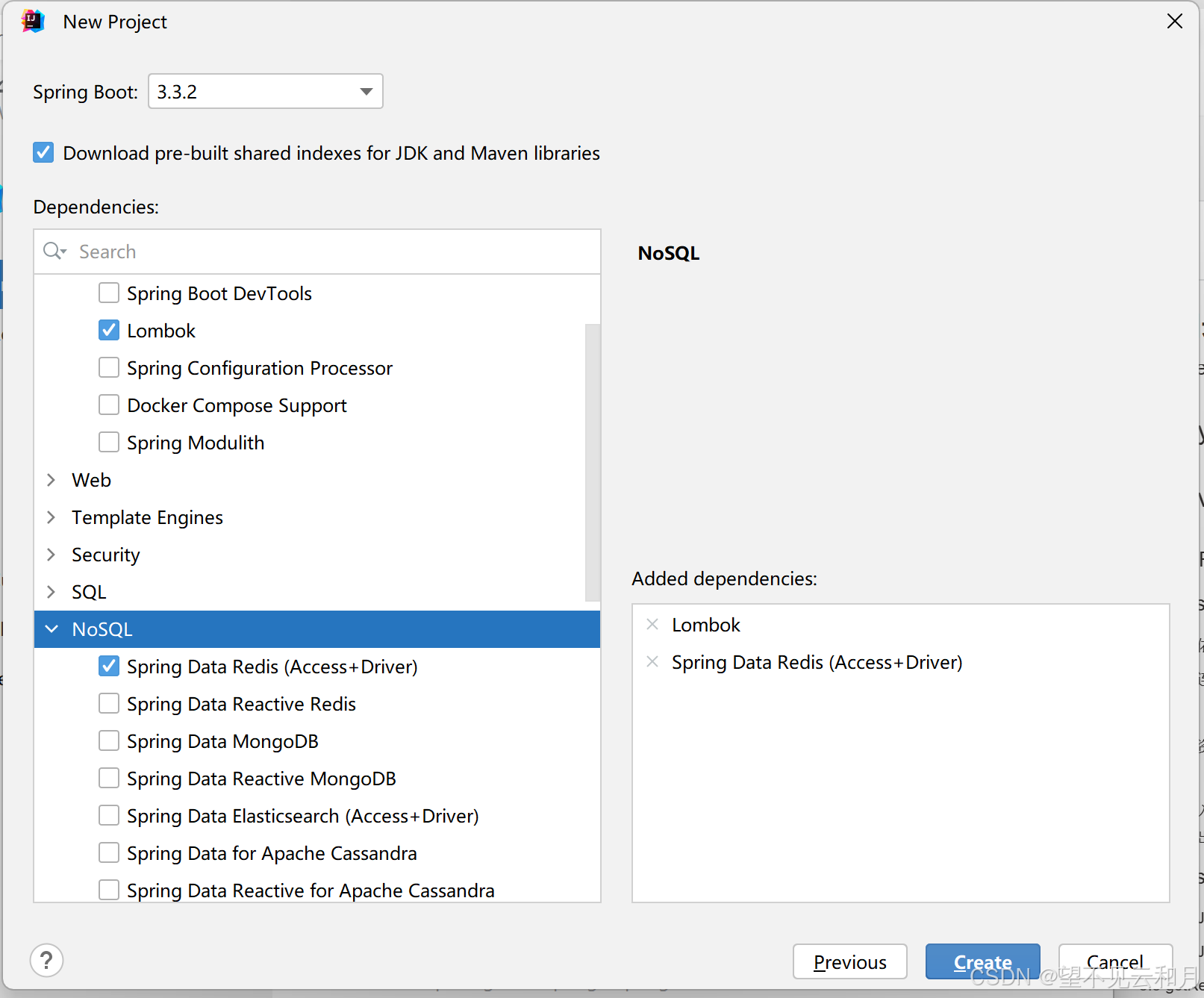The image size is (1204, 998).
Task: Check Spring Data Reactive Redis
Action: (109, 703)
